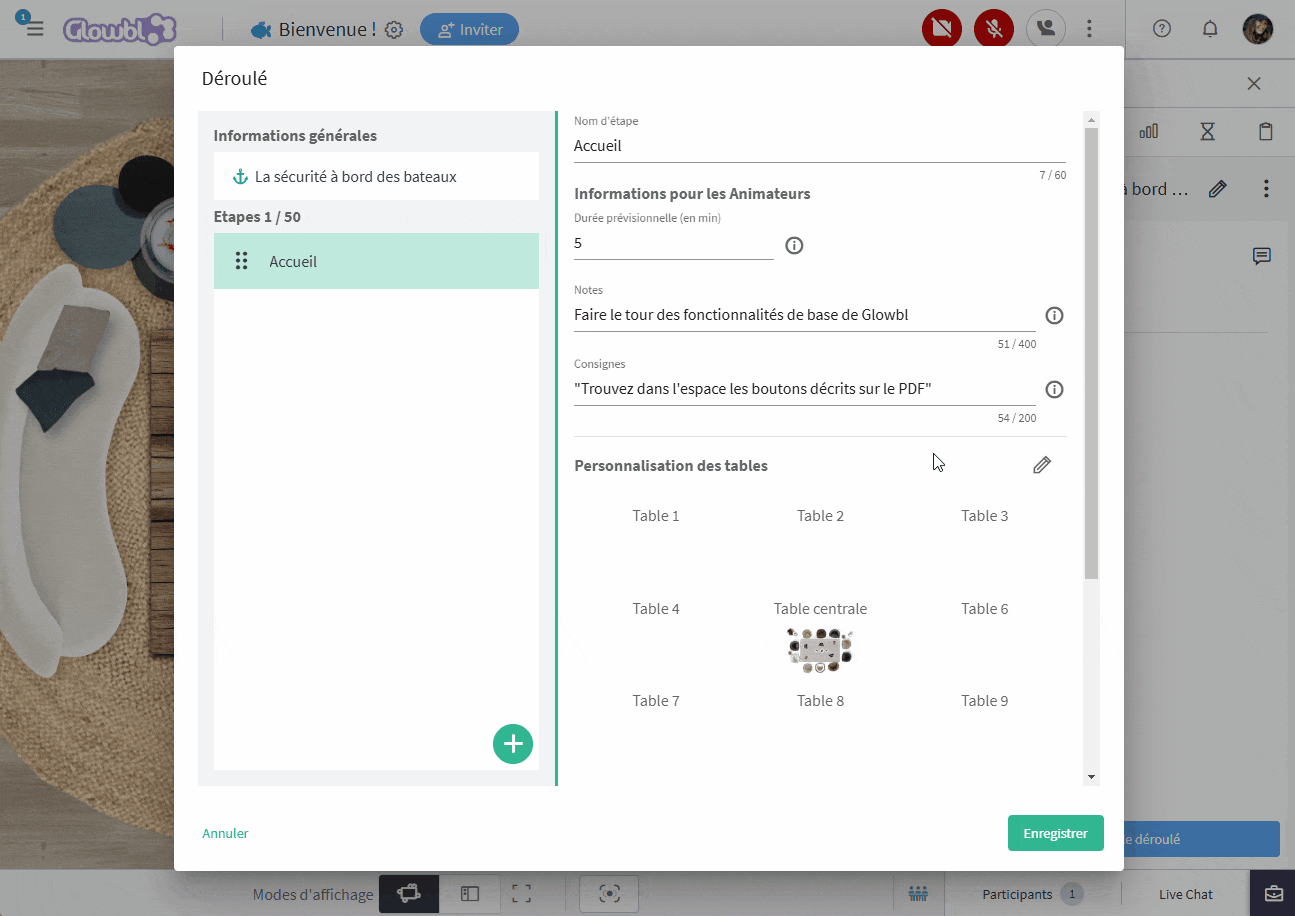Open the help question mark icon
The image size is (1295, 916).
tap(1162, 29)
